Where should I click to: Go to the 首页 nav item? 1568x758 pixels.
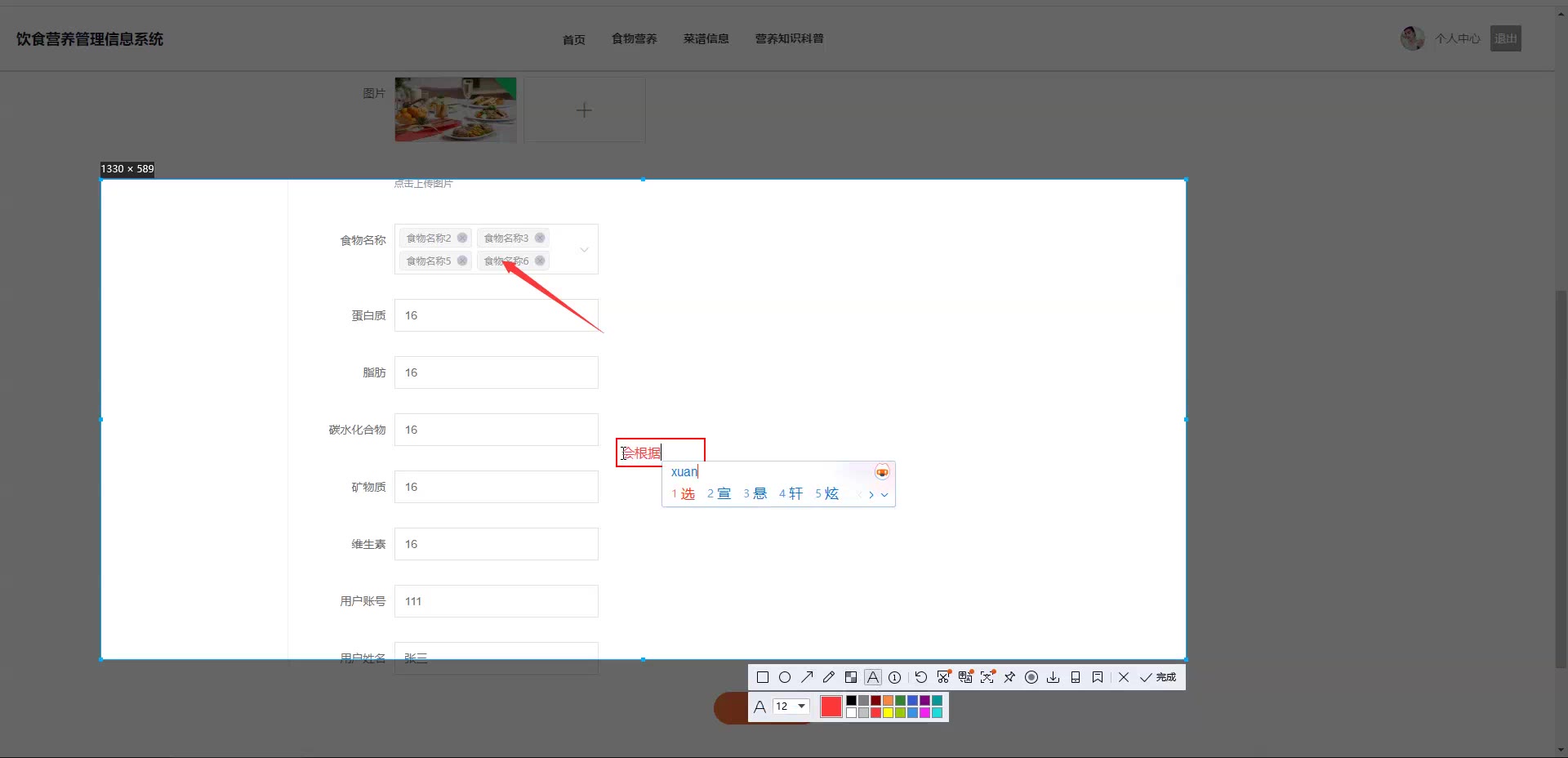click(574, 39)
